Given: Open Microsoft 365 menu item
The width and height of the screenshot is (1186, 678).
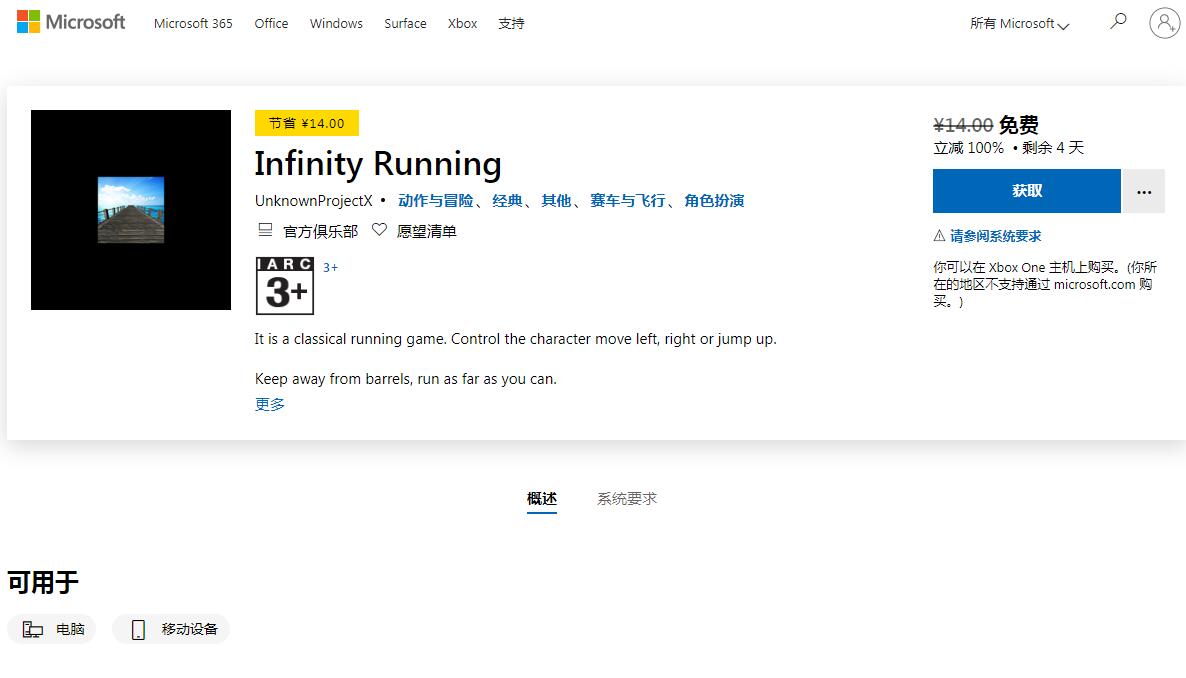Looking at the screenshot, I should pos(193,23).
